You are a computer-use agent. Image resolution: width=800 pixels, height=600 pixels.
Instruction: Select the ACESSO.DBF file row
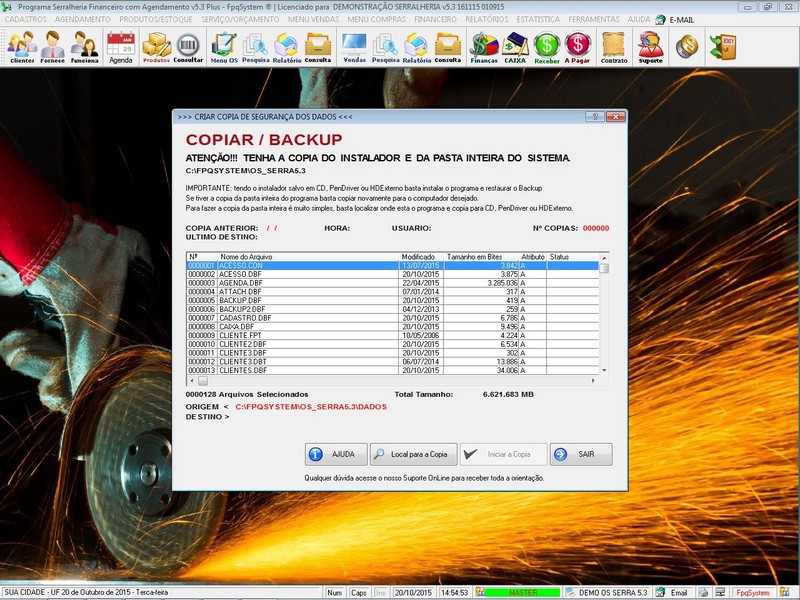(392, 274)
